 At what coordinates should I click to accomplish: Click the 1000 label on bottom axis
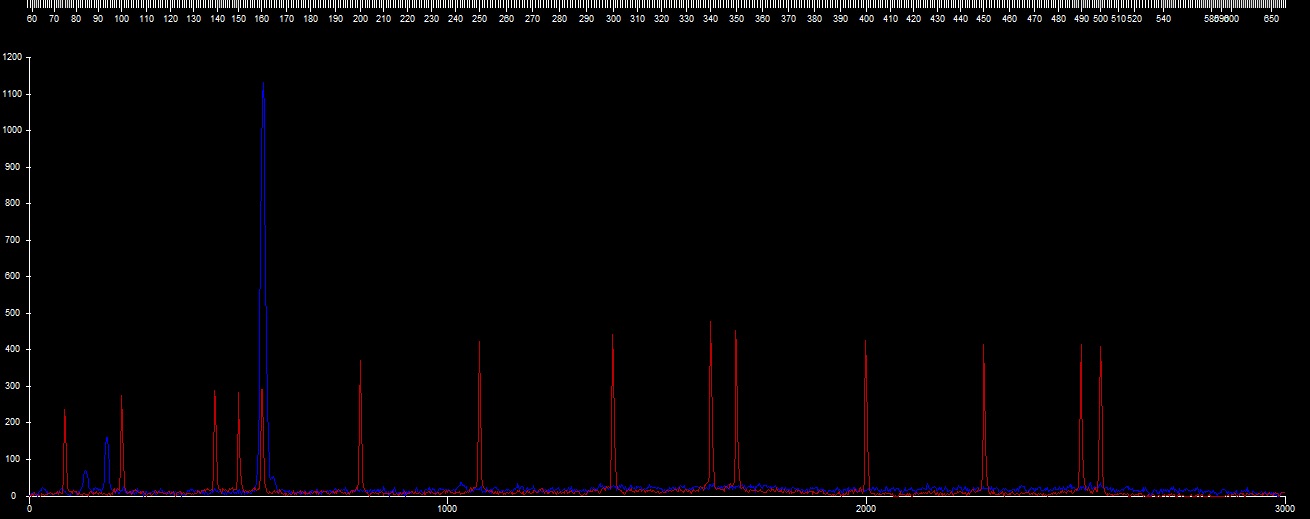click(447, 509)
